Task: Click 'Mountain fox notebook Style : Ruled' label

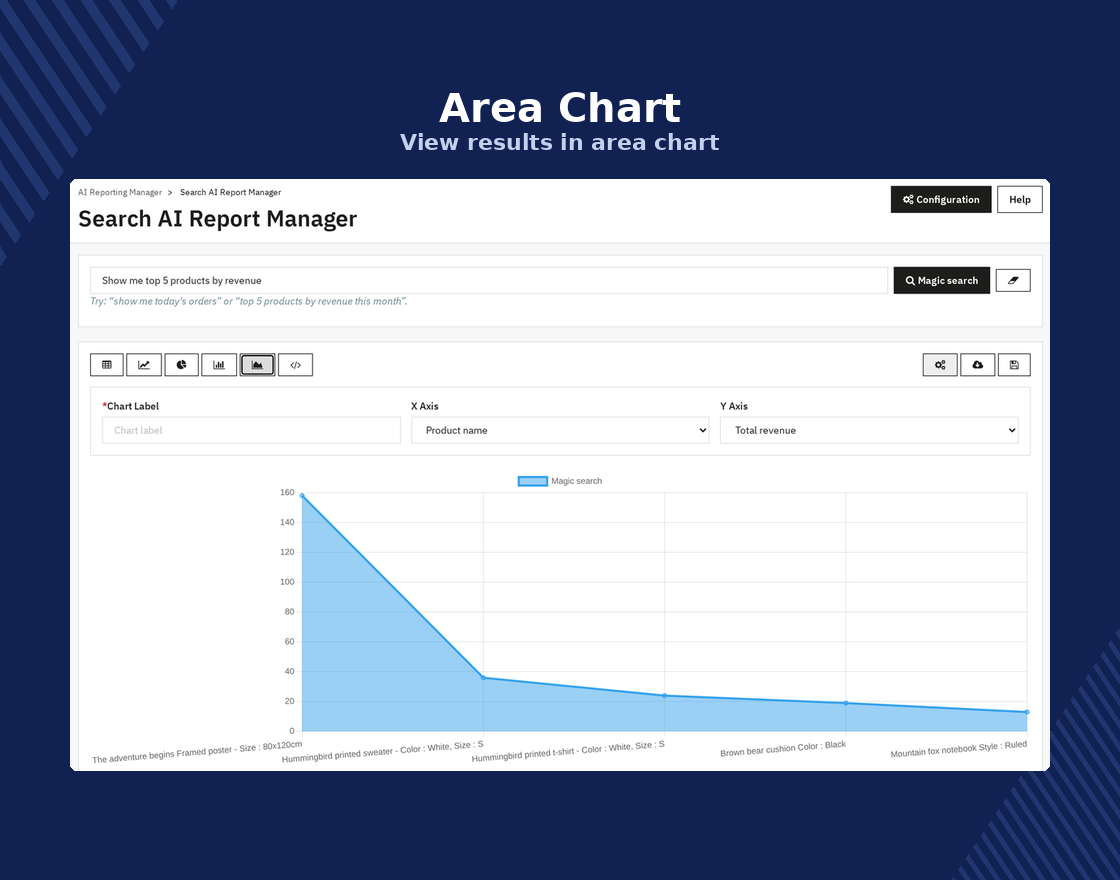Action: click(x=959, y=749)
